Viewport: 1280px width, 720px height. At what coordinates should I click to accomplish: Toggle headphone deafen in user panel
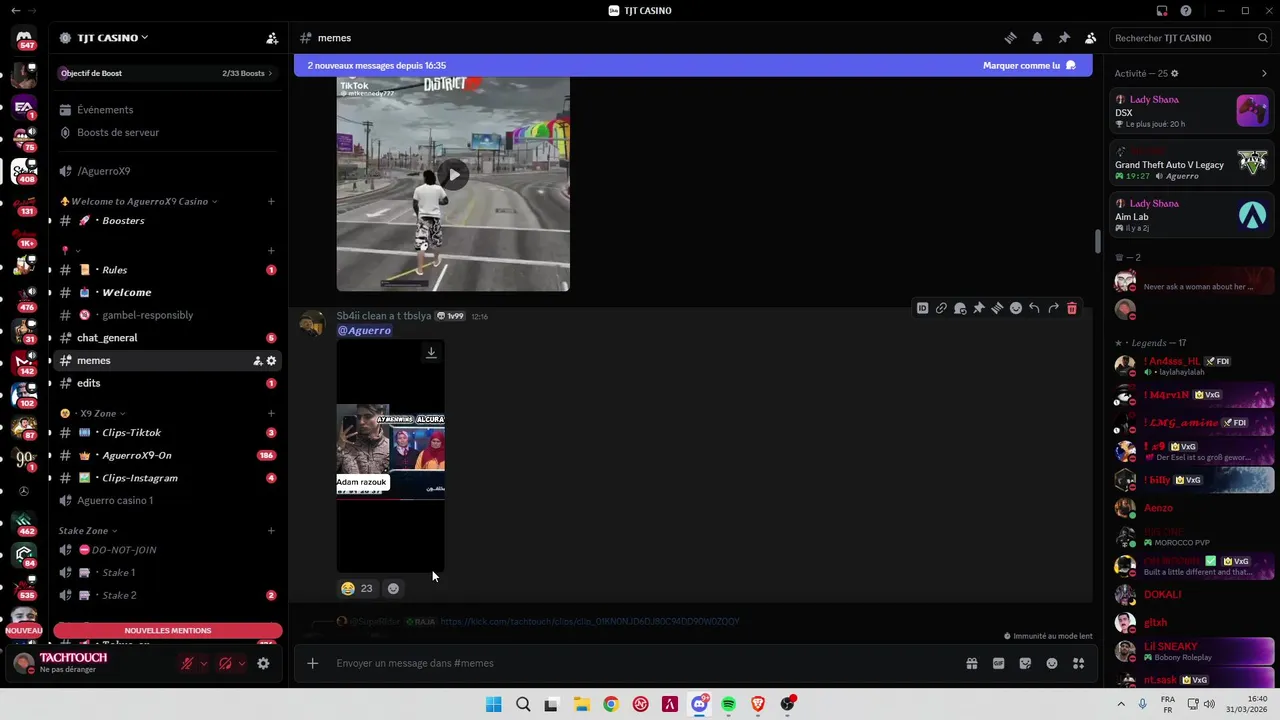click(225, 663)
